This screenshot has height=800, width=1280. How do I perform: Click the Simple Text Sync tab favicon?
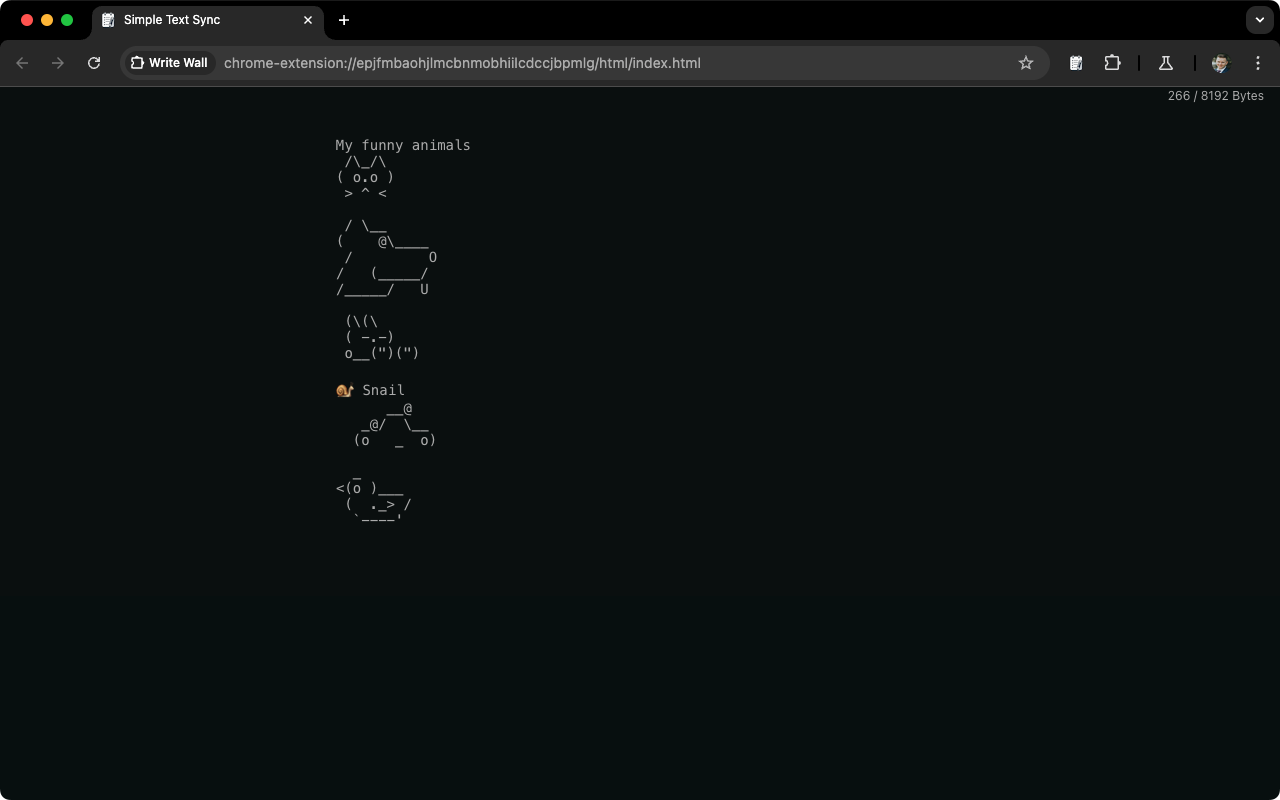tap(108, 20)
